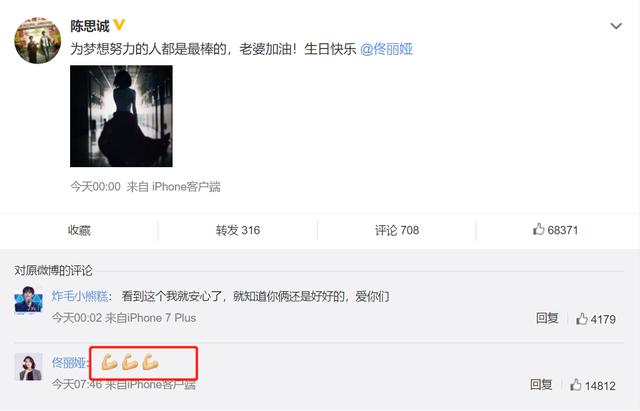Open 佟丽娅's commenter avatar

click(29, 367)
